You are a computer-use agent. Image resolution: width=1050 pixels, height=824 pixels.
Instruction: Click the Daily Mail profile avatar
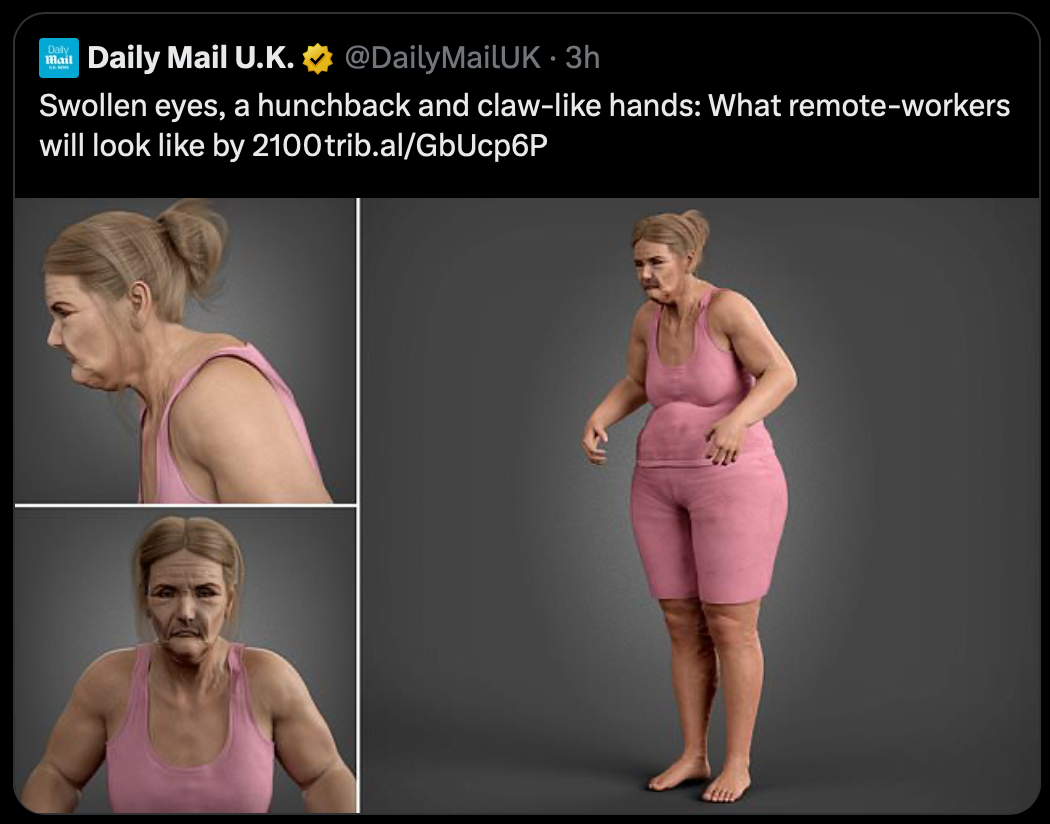(x=58, y=58)
